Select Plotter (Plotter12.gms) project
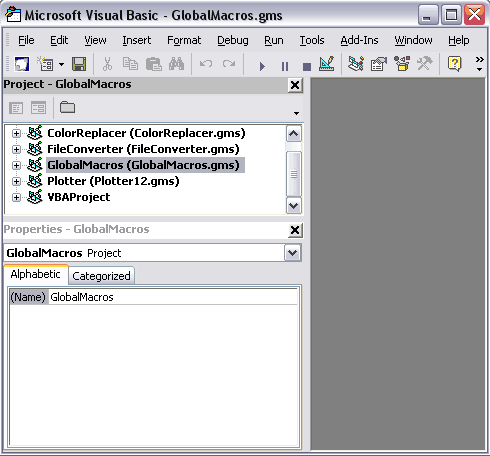Viewport: 490px width, 456px height. [x=113, y=181]
